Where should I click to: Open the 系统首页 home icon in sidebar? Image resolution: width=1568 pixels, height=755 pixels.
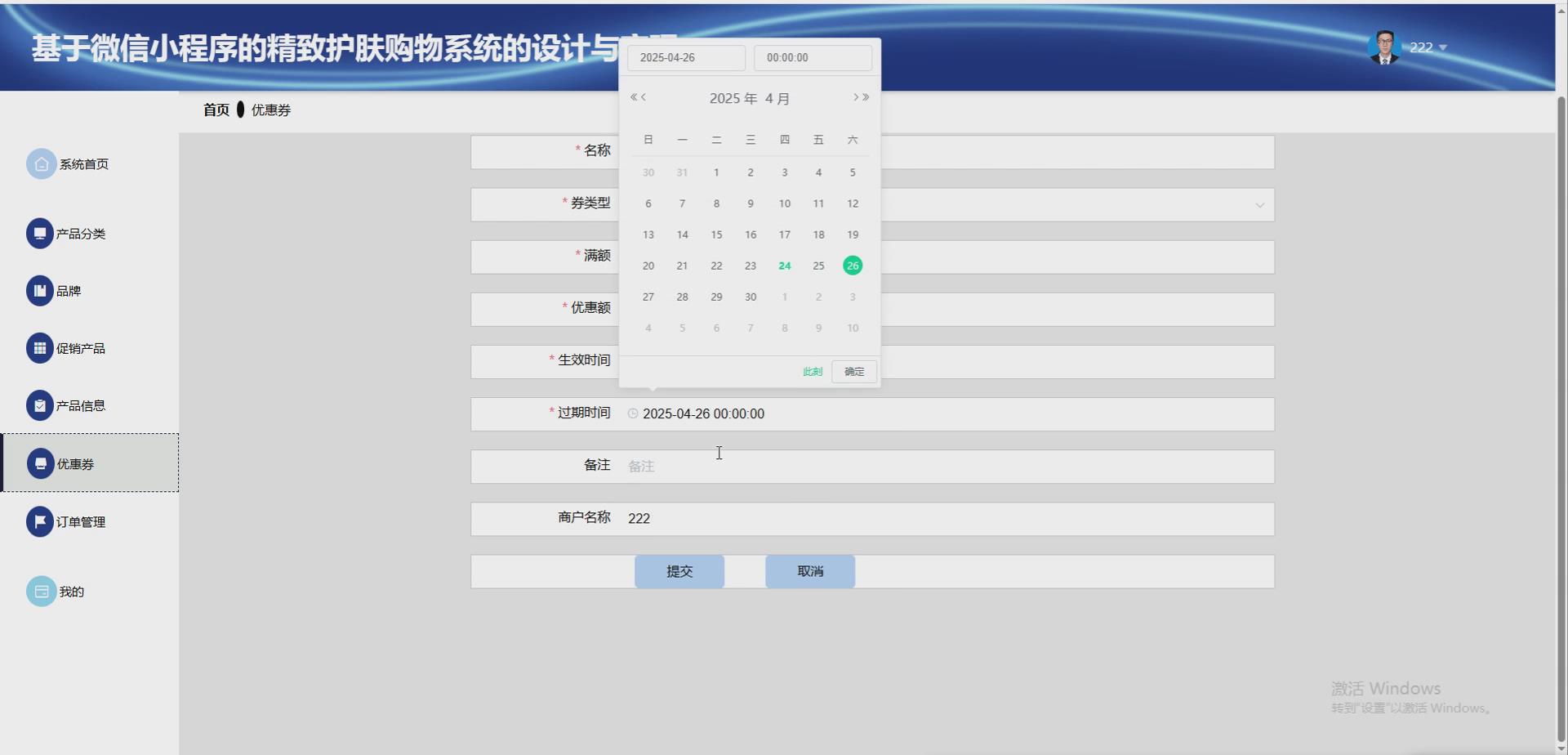click(42, 163)
